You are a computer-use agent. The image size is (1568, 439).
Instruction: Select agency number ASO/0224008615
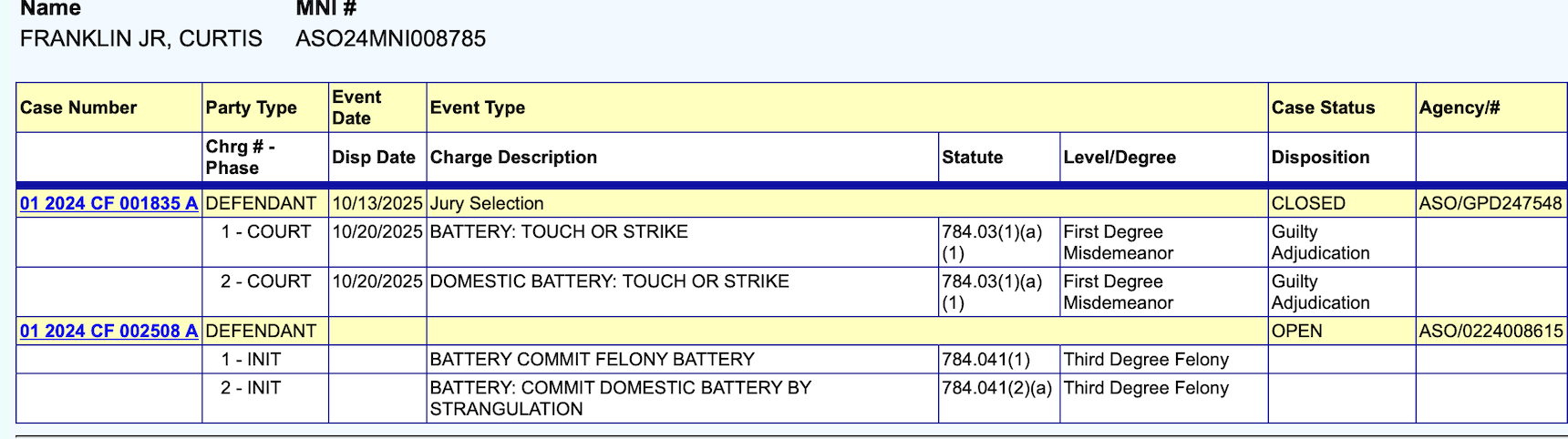coord(1491,331)
